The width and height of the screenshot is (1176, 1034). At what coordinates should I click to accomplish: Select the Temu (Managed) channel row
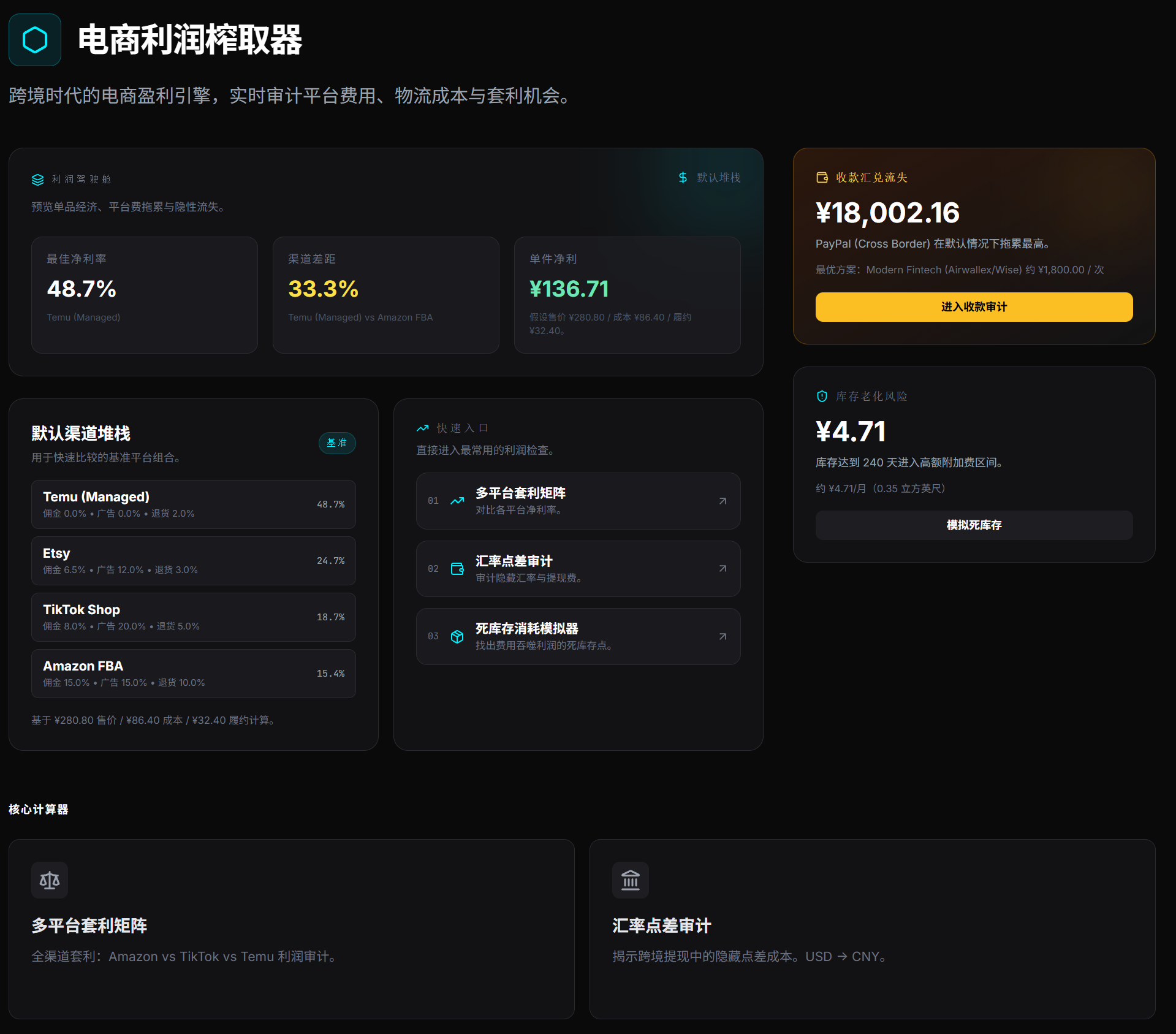[x=194, y=504]
